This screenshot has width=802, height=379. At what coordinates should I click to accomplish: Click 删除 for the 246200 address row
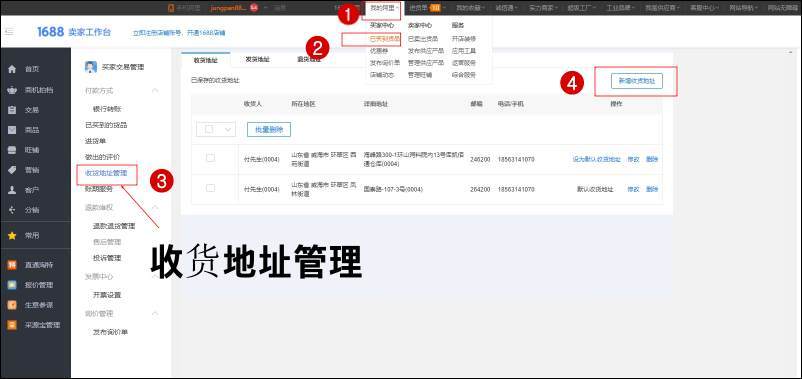click(652, 160)
